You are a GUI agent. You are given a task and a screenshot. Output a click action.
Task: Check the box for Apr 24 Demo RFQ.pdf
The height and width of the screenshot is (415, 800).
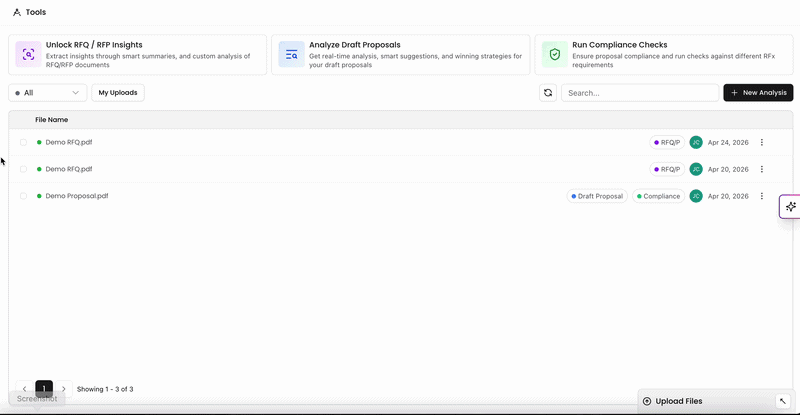(x=23, y=142)
